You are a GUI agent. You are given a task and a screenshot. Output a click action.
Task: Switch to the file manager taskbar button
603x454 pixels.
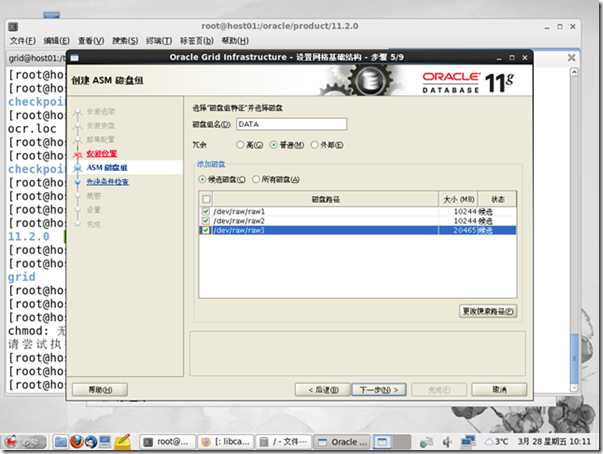click(x=284, y=442)
